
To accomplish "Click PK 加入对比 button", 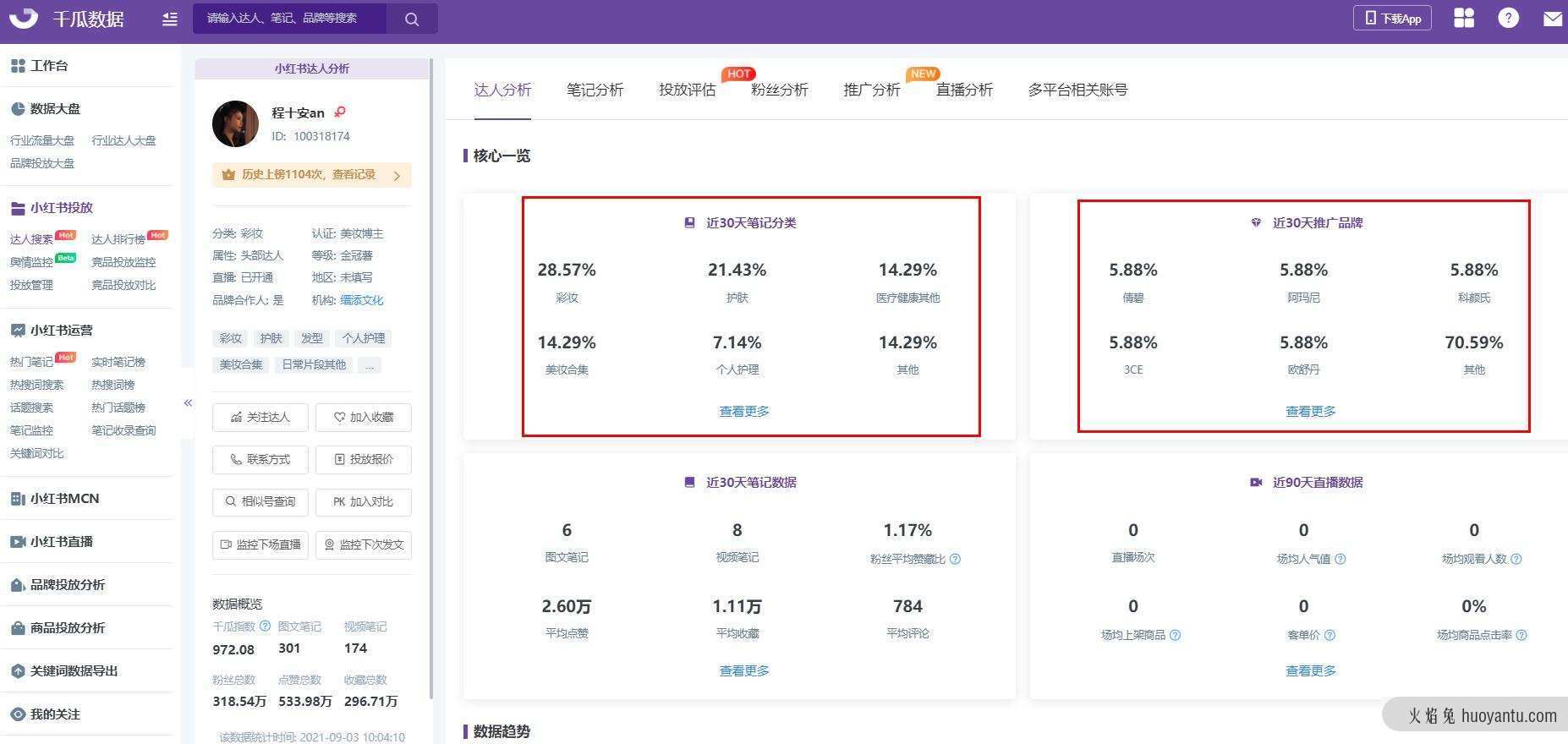I will coord(364,502).
